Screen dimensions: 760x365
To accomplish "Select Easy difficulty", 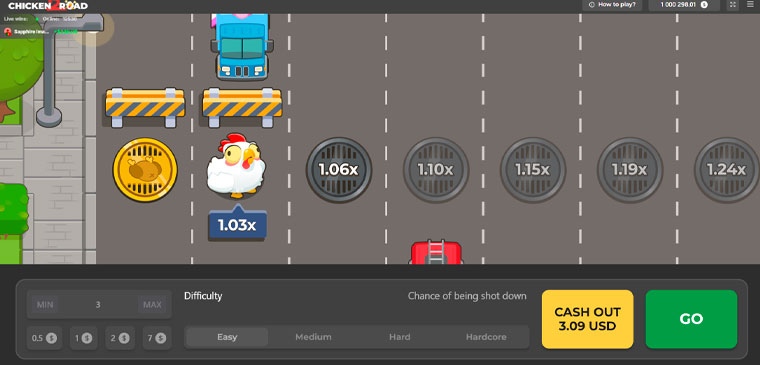I will [227, 337].
